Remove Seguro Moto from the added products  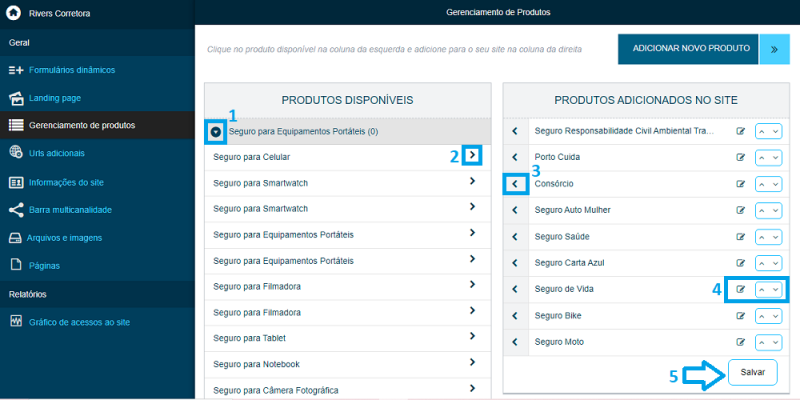click(x=515, y=342)
